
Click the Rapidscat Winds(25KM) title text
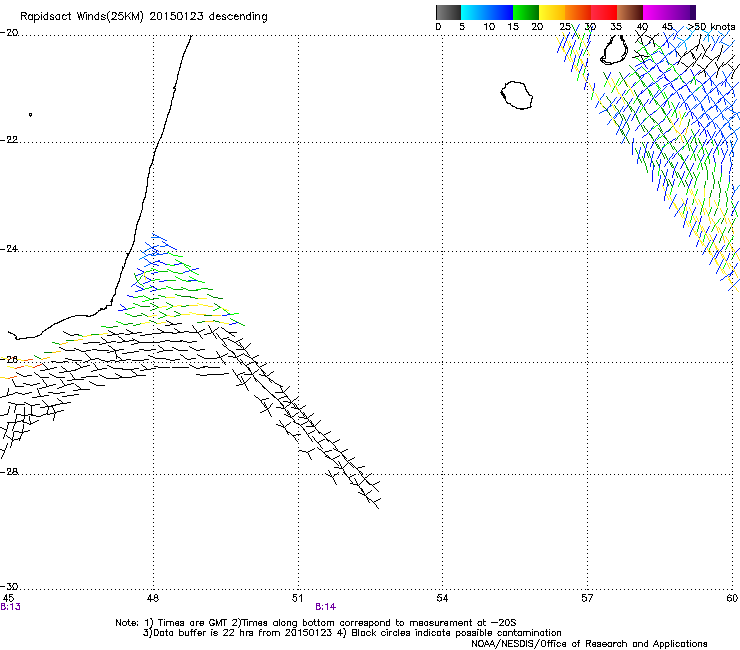tap(143, 17)
